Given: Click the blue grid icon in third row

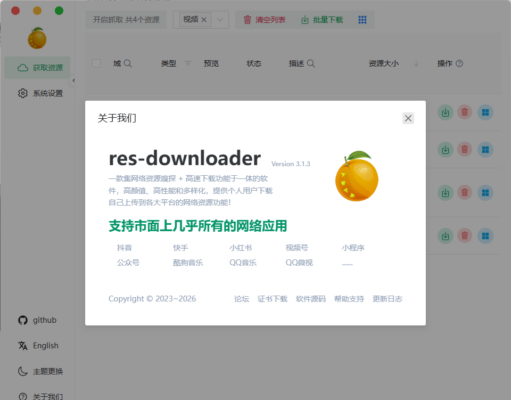Looking at the screenshot, I should click(x=485, y=193).
